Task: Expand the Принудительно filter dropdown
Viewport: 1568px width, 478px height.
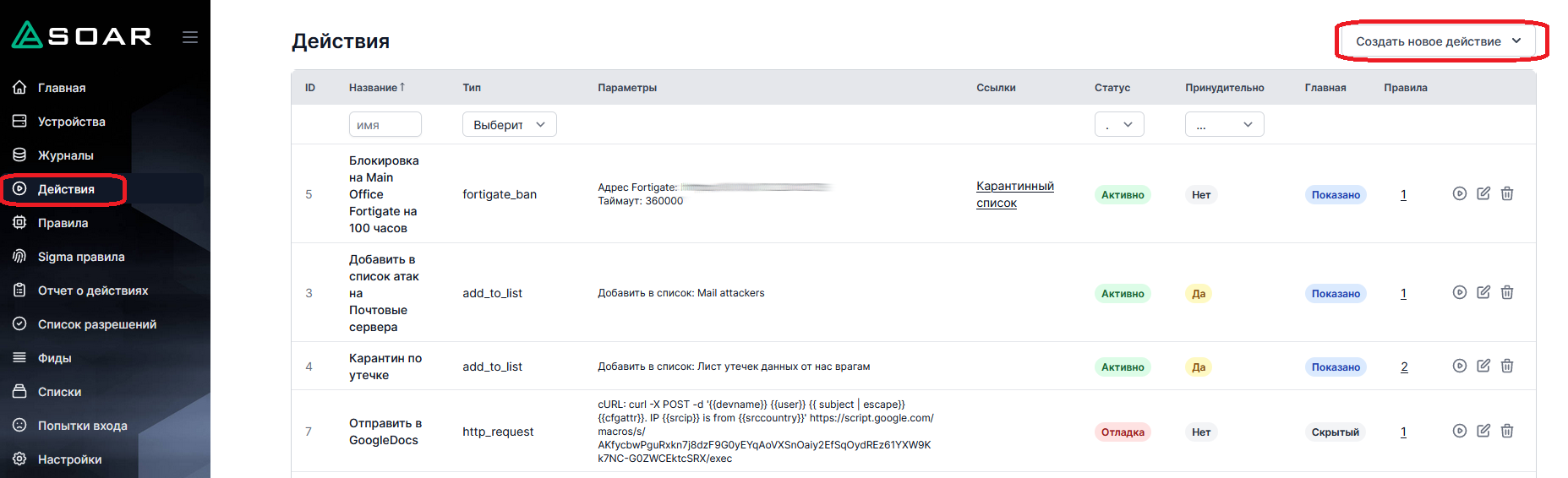Action: click(x=1223, y=124)
